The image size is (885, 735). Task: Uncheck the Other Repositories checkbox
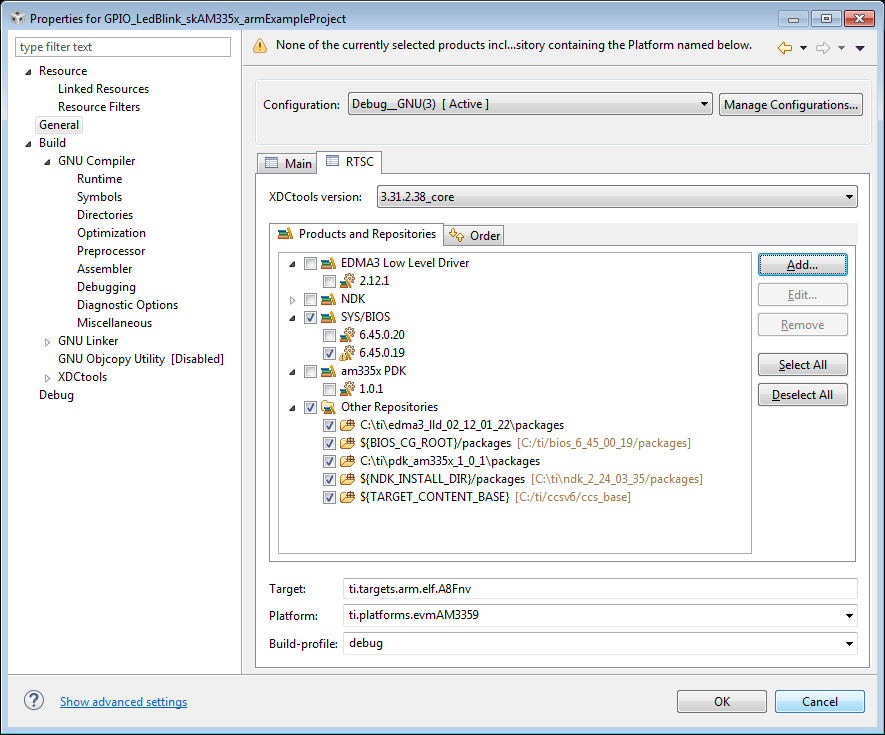tap(310, 408)
